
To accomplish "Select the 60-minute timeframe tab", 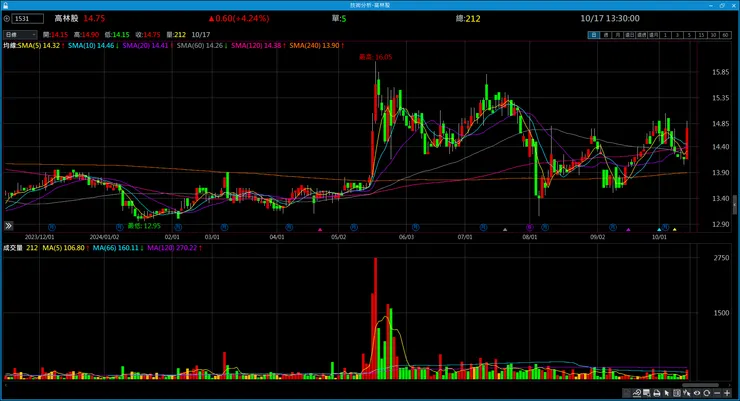I will tap(725, 35).
